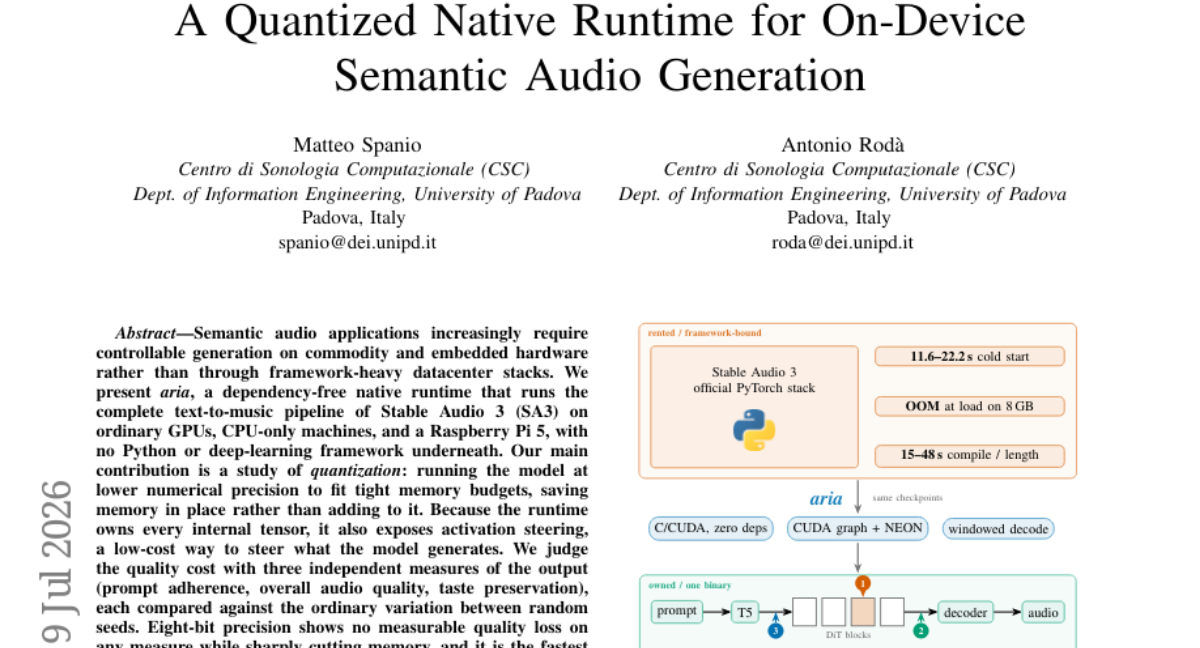The height and width of the screenshot is (648, 1200).
Task: Click the '15–48 s compile / length' box
Action: pos(969,455)
